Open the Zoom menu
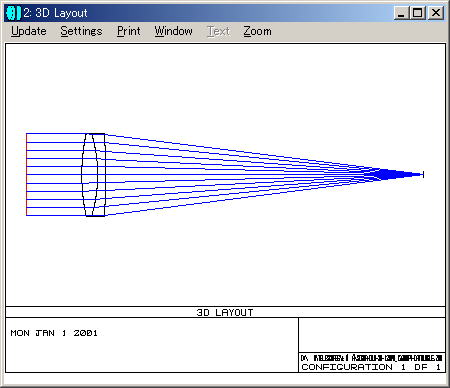 (257, 31)
